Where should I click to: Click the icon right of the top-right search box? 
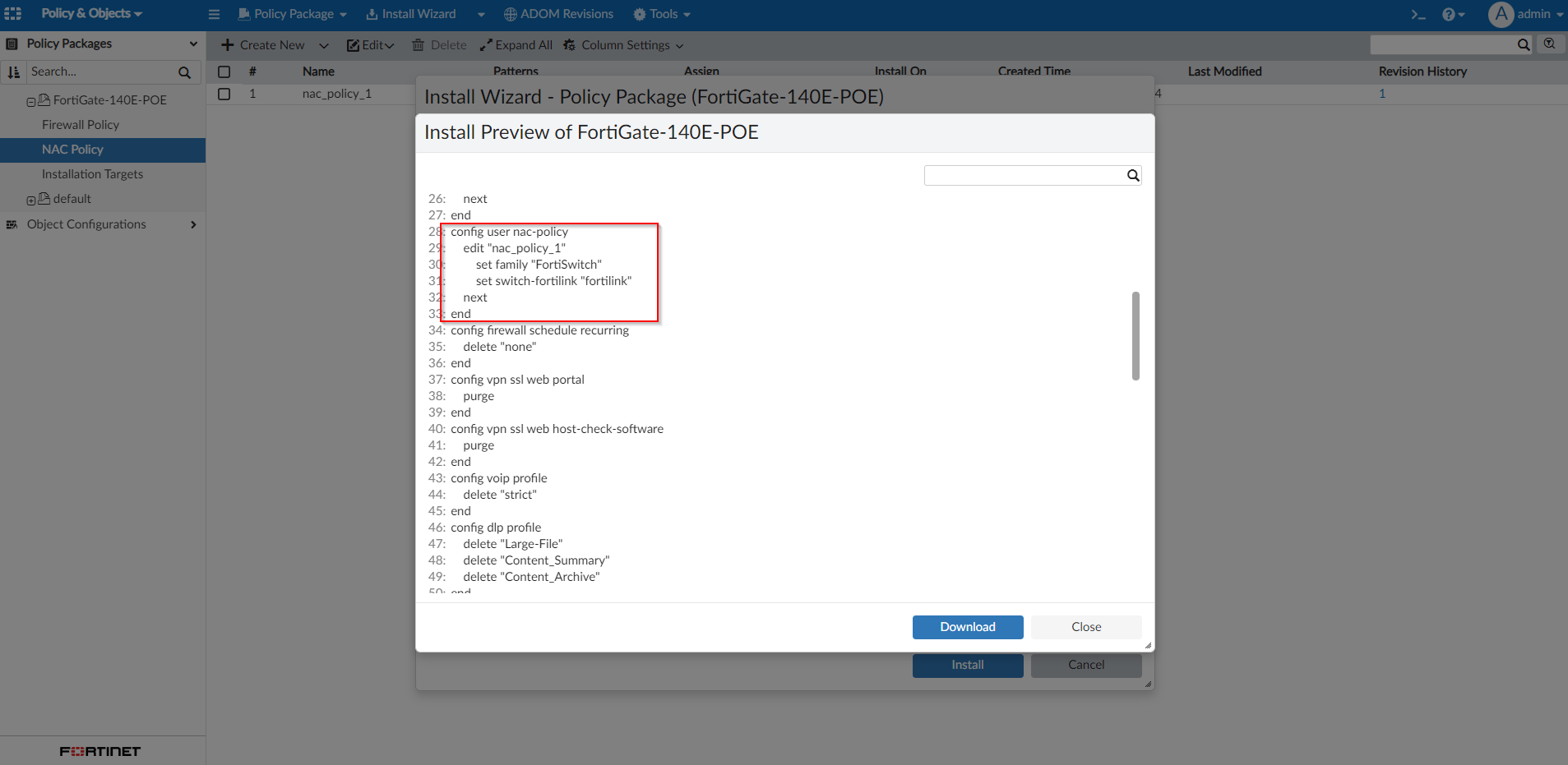[1550, 44]
